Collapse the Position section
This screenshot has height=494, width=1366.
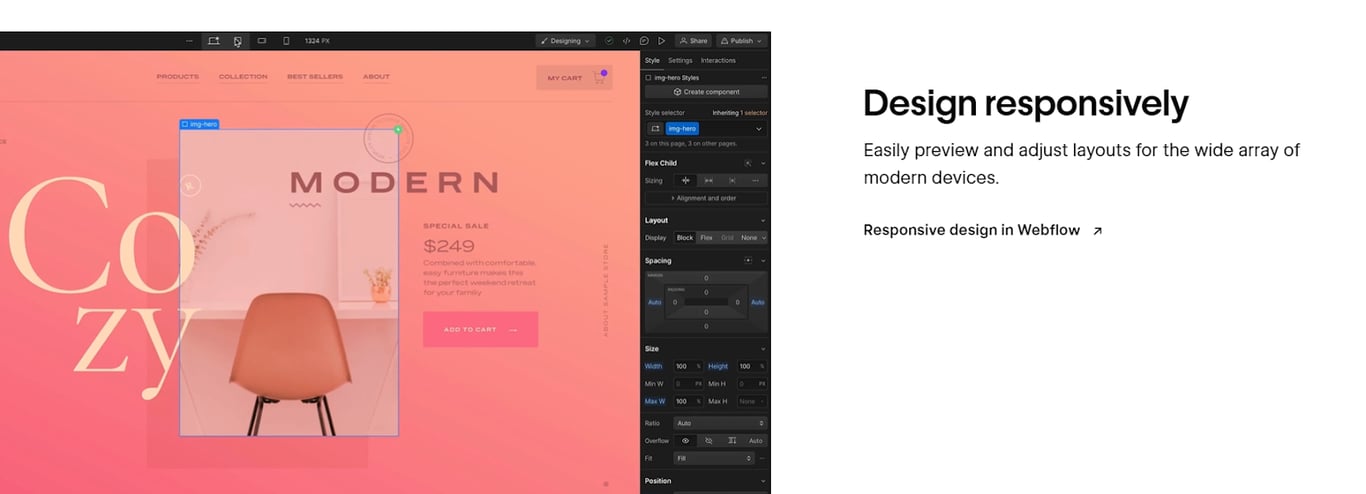[763, 481]
